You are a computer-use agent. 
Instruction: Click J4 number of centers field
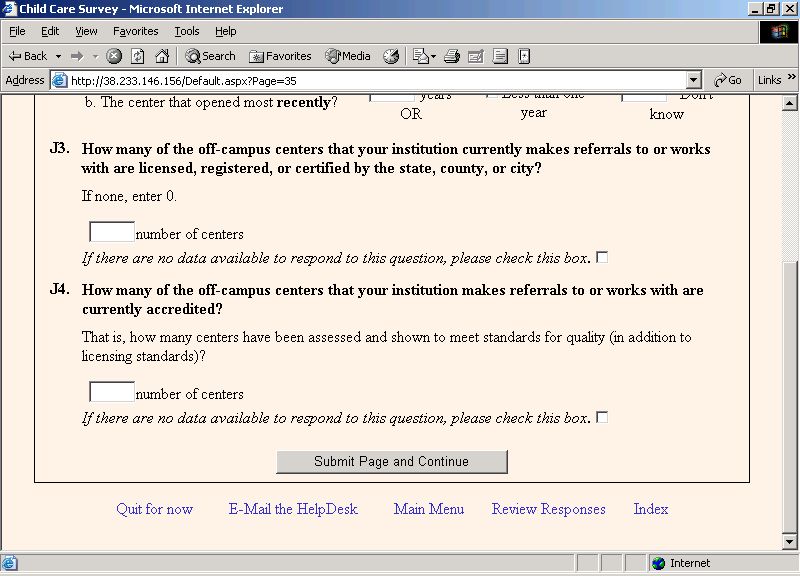(112, 392)
